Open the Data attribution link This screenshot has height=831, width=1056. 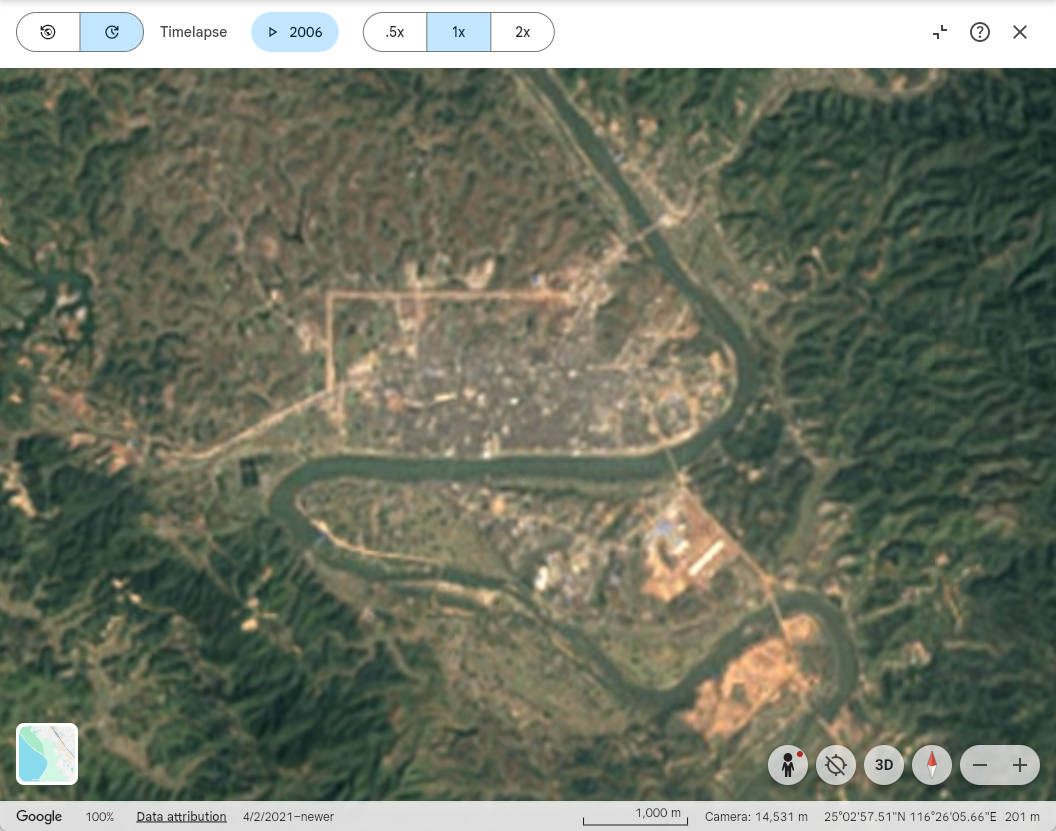(x=181, y=817)
